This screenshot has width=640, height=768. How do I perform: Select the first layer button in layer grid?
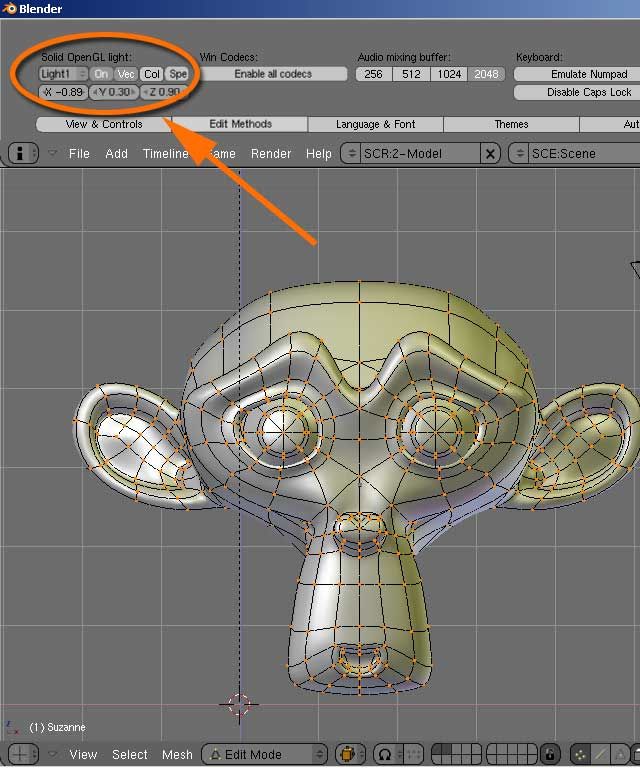[439, 749]
